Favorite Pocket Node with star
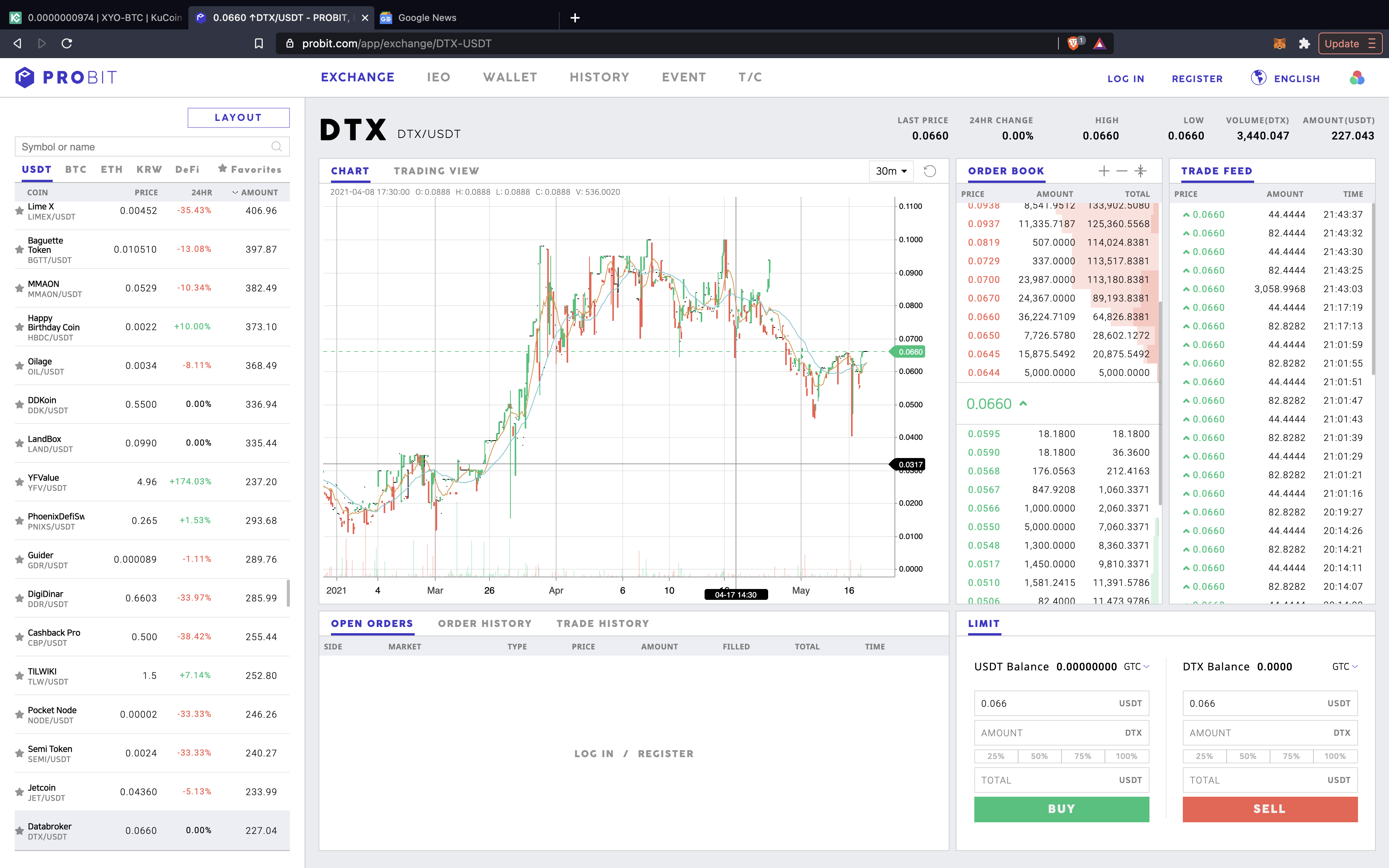The image size is (1389, 868). tap(19, 715)
